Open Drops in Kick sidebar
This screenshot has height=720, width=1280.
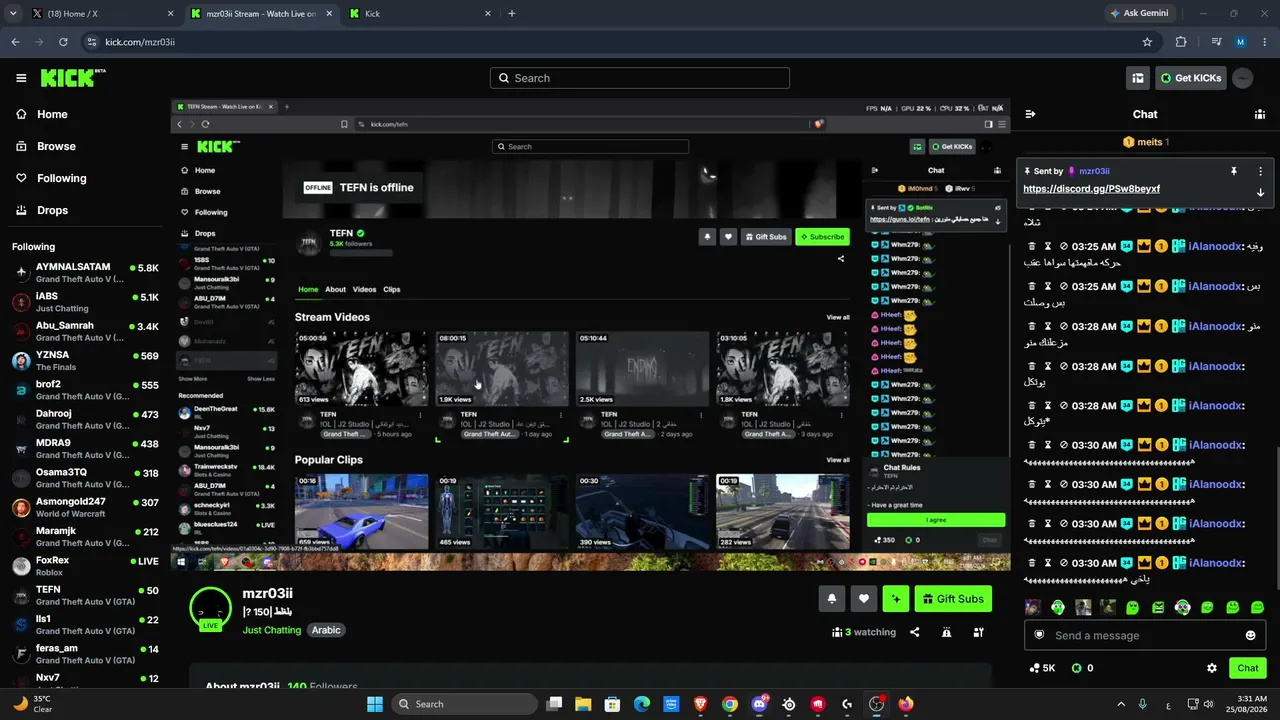pos(53,210)
